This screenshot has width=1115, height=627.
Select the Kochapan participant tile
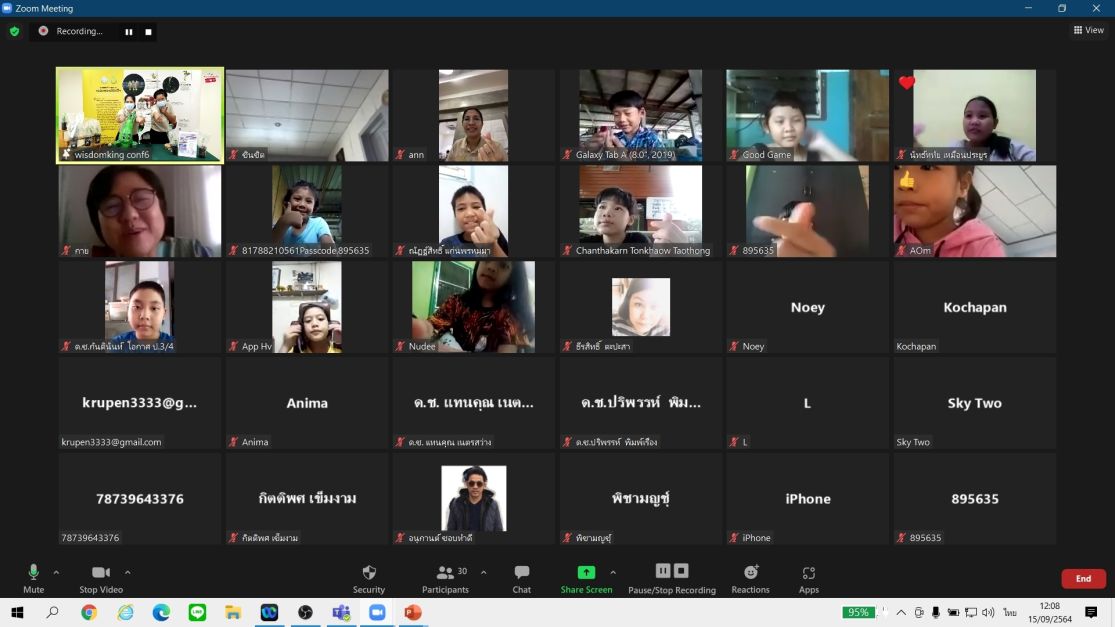[x=975, y=307]
